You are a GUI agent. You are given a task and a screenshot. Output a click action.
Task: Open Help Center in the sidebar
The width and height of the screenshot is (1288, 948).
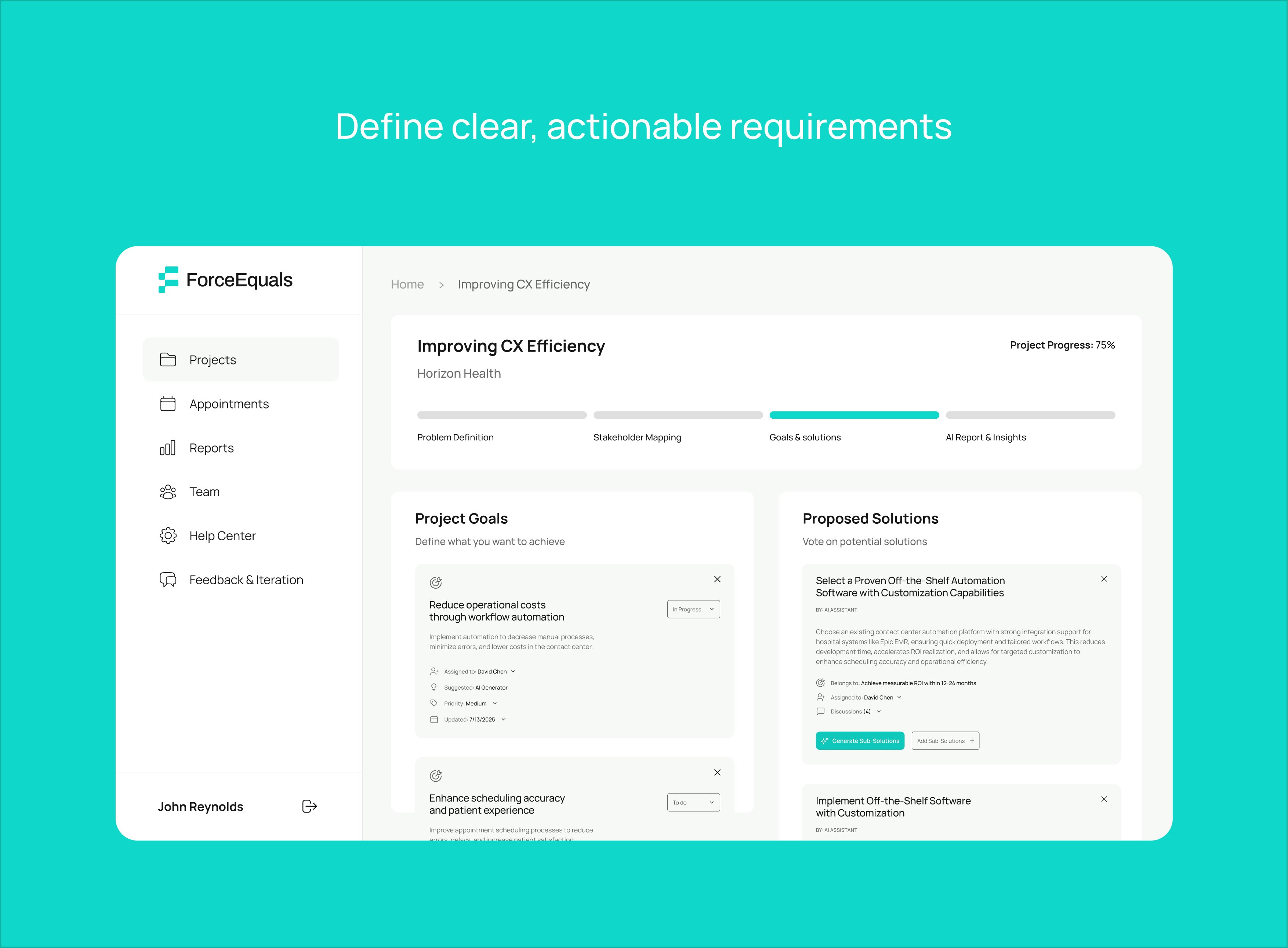[240, 536]
